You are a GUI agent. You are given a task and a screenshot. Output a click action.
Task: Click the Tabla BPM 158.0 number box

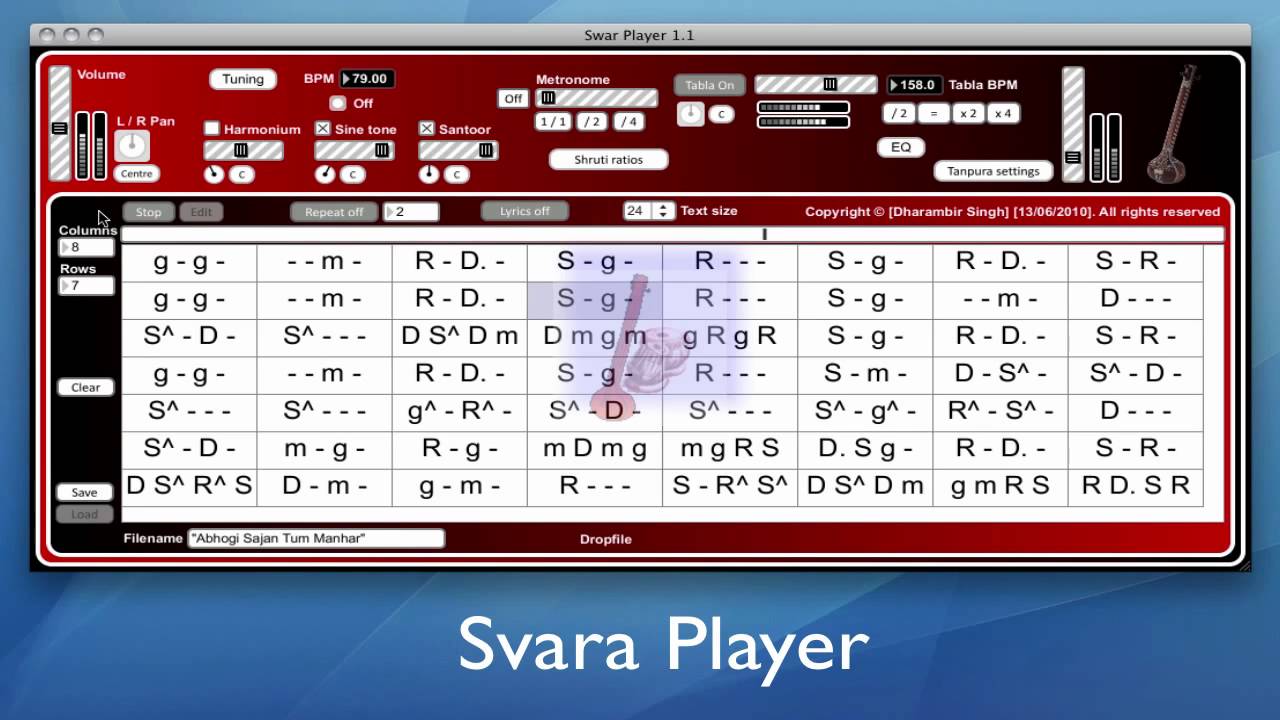tap(914, 85)
